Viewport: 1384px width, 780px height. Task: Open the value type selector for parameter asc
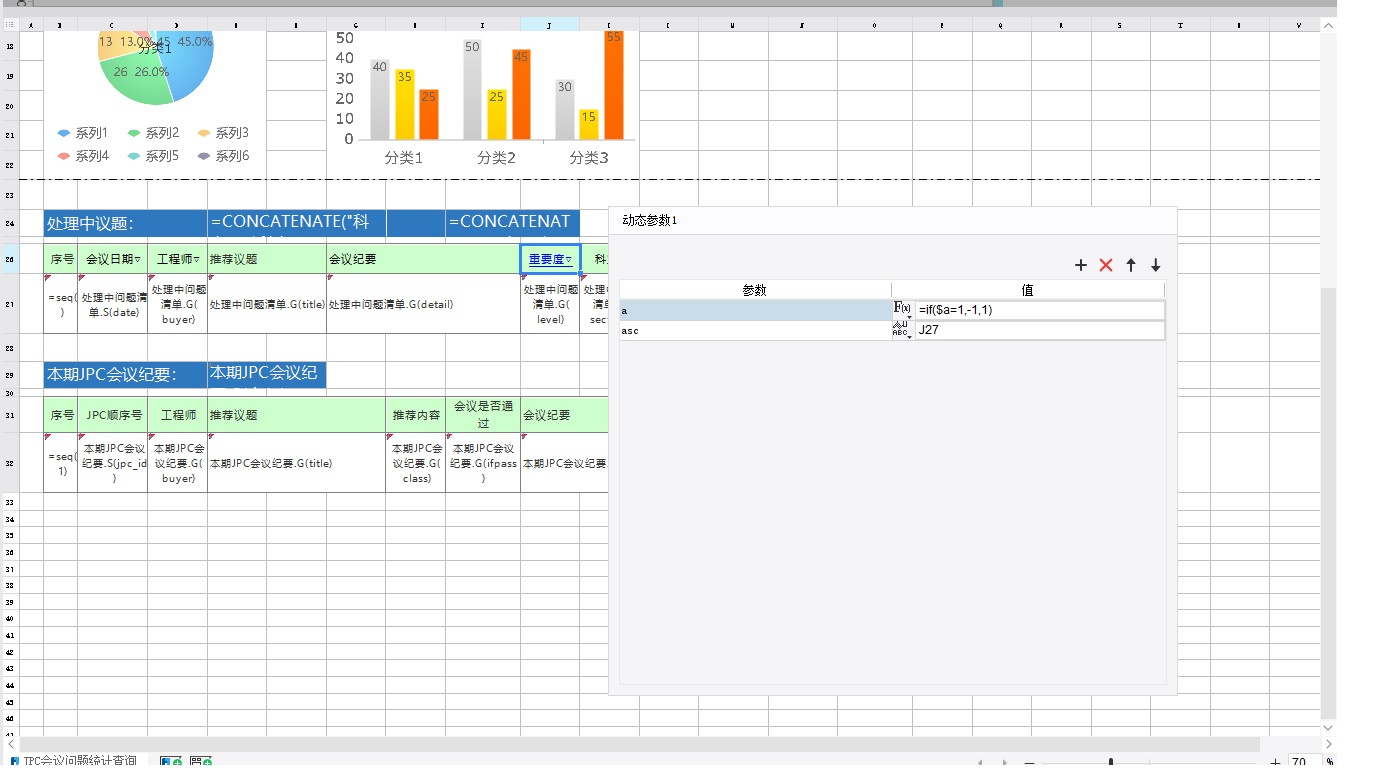coord(902,330)
